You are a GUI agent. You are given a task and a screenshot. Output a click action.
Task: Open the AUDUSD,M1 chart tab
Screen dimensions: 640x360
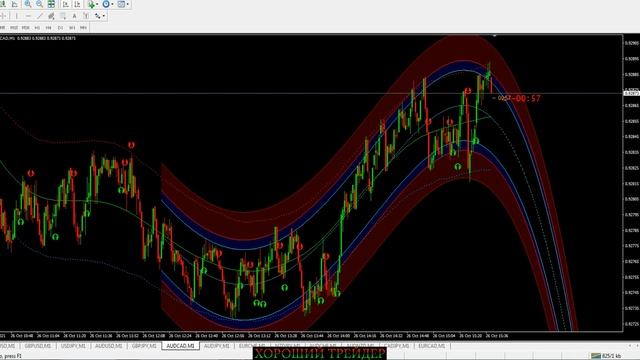coord(109,346)
